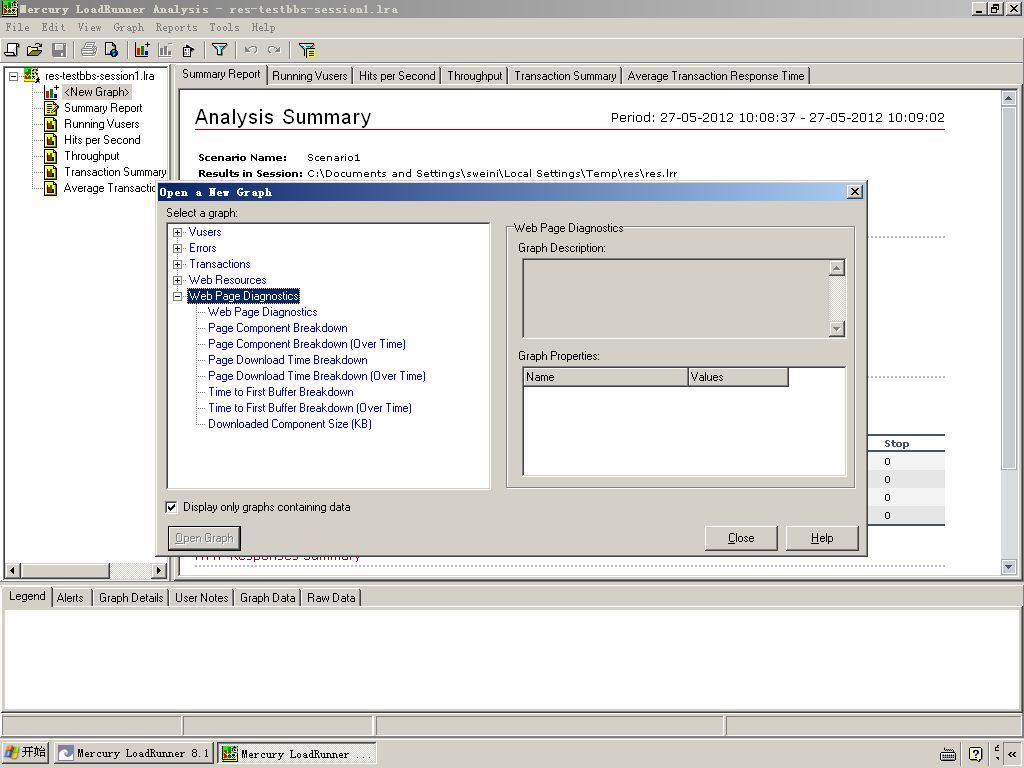The image size is (1024, 768).
Task: Click the Open Graph button
Action: point(204,538)
